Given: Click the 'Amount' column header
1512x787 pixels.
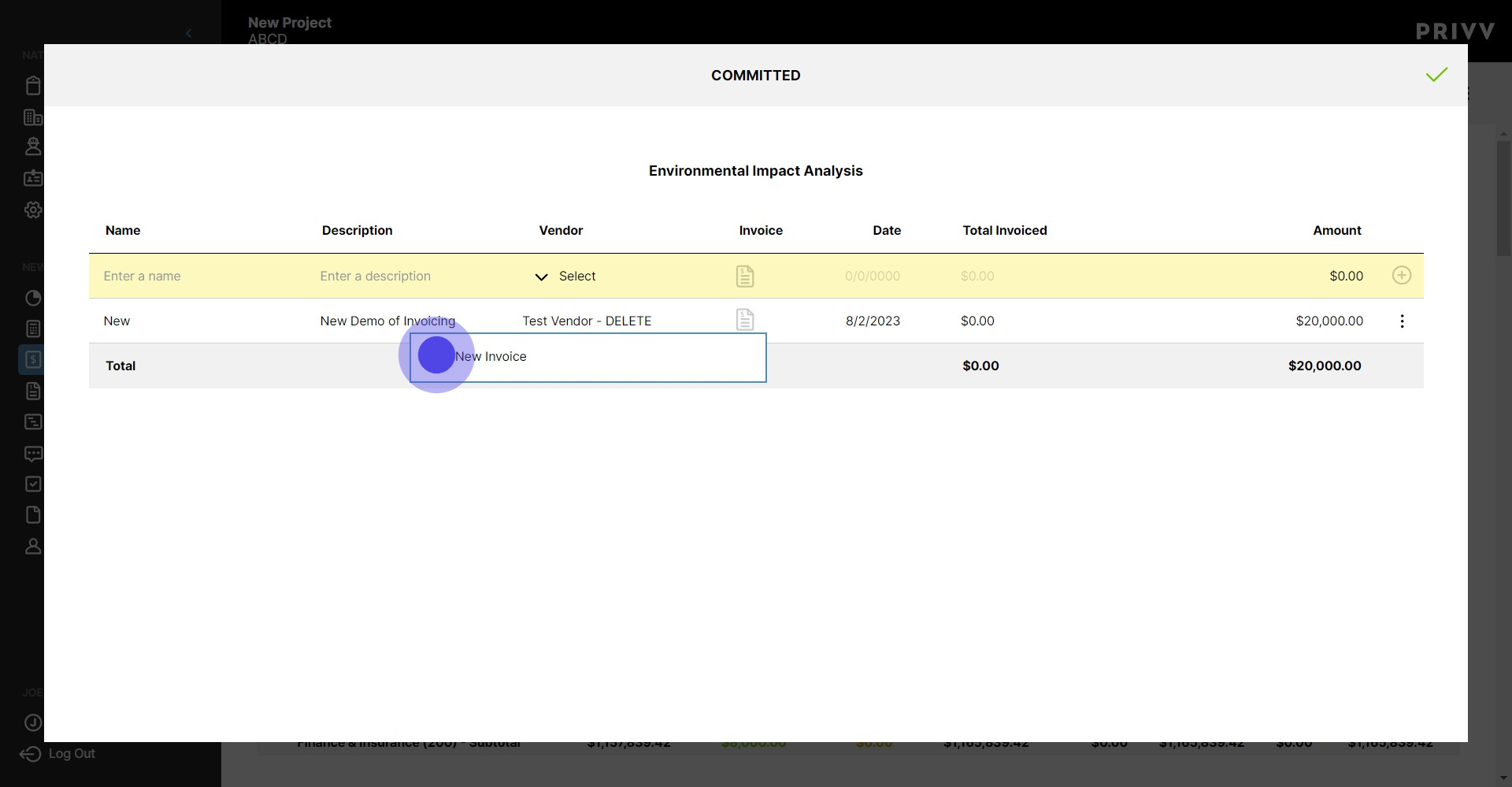Looking at the screenshot, I should click(1337, 230).
